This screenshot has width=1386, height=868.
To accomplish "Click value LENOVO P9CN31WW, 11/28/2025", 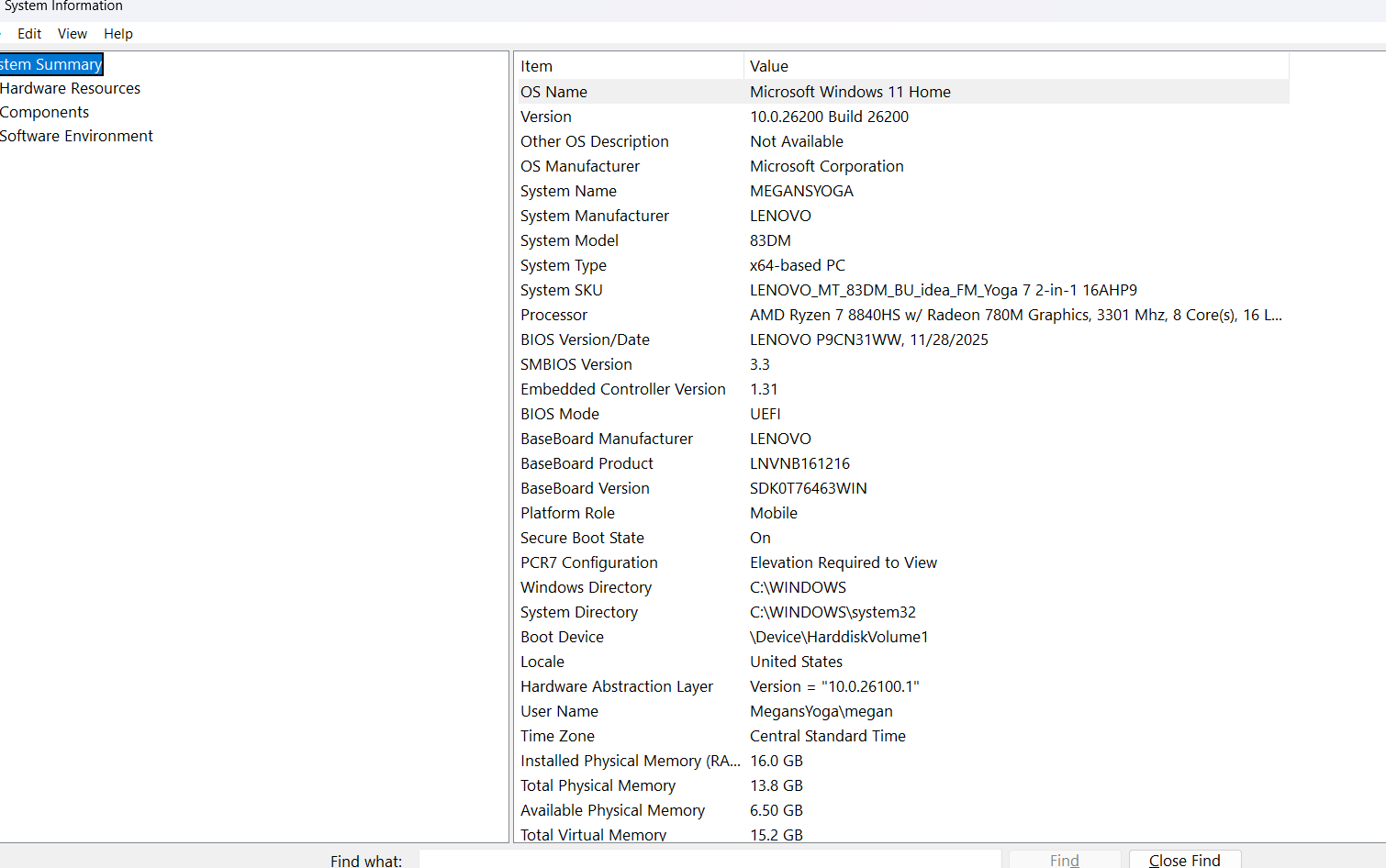I will tap(868, 339).
